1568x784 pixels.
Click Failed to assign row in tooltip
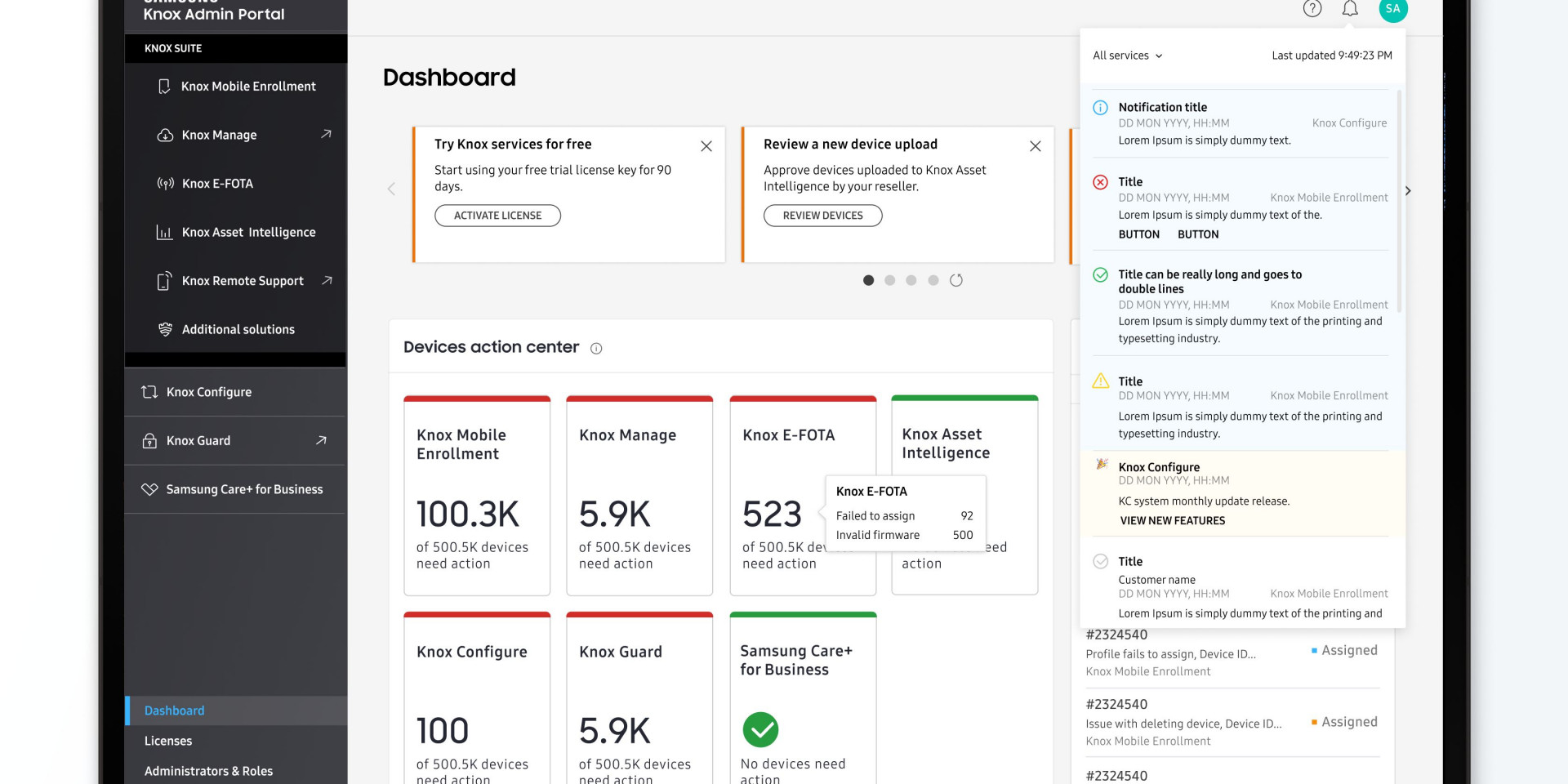[905, 516]
